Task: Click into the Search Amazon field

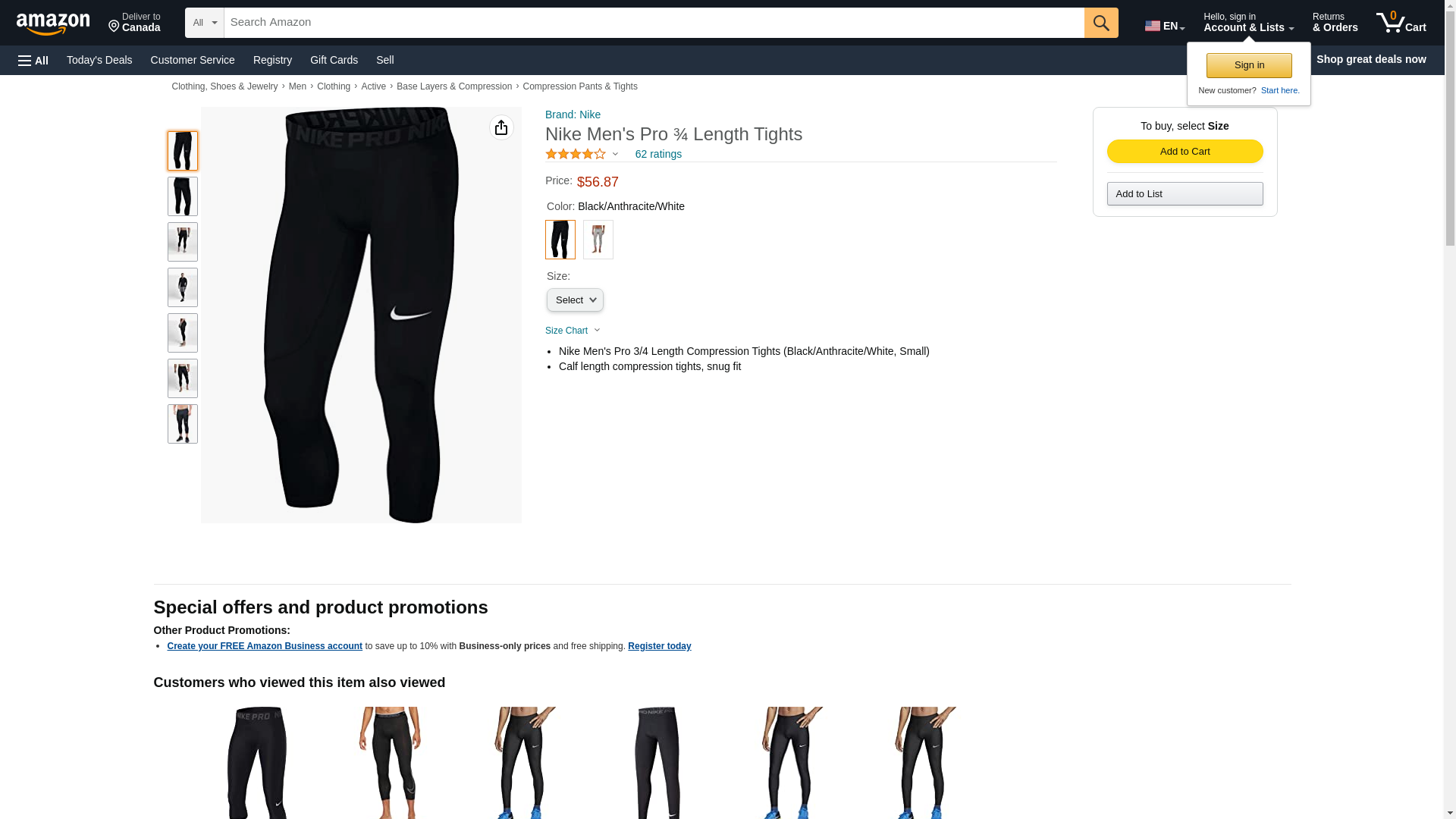Action: point(654,23)
